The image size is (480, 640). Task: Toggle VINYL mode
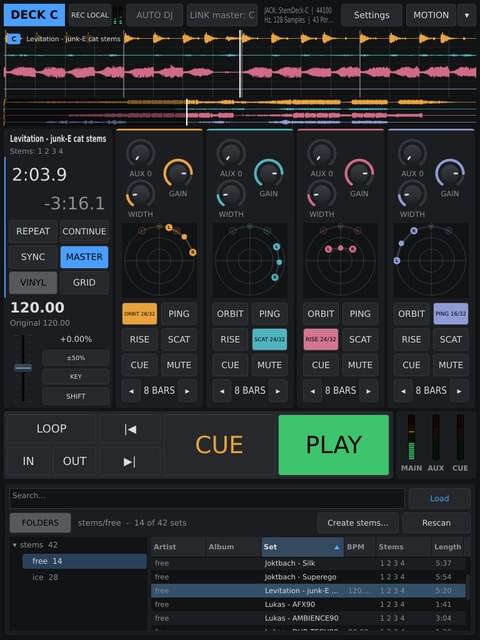coord(33,282)
